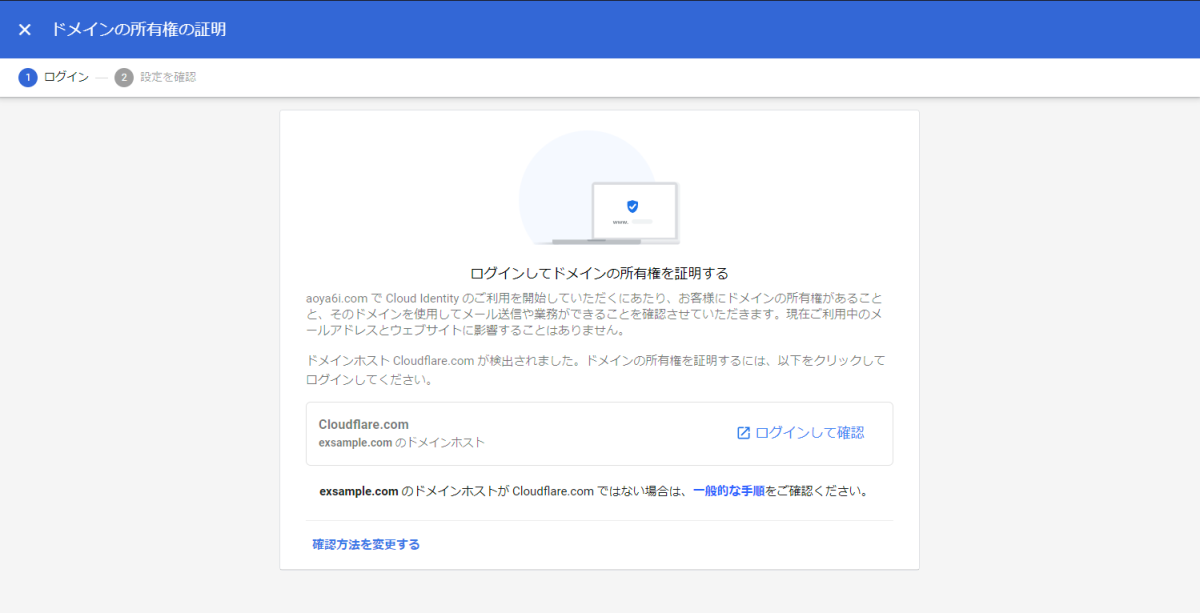1200x613 pixels.
Task: Click the ログインして確認 button
Action: coord(800,433)
